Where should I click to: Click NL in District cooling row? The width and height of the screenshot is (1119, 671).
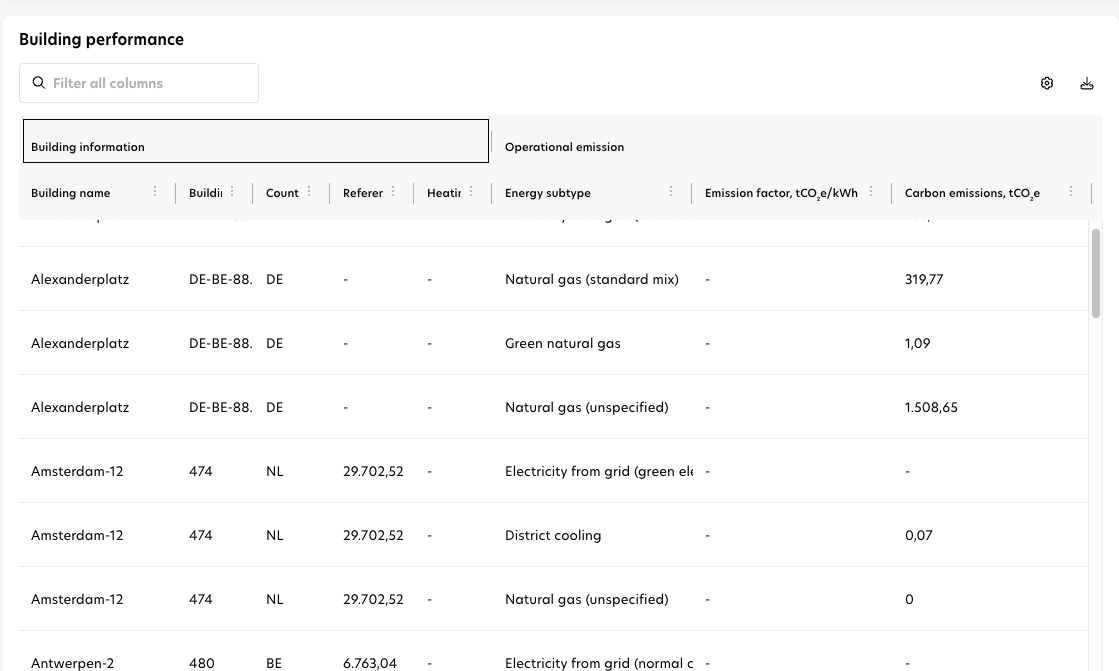274,535
